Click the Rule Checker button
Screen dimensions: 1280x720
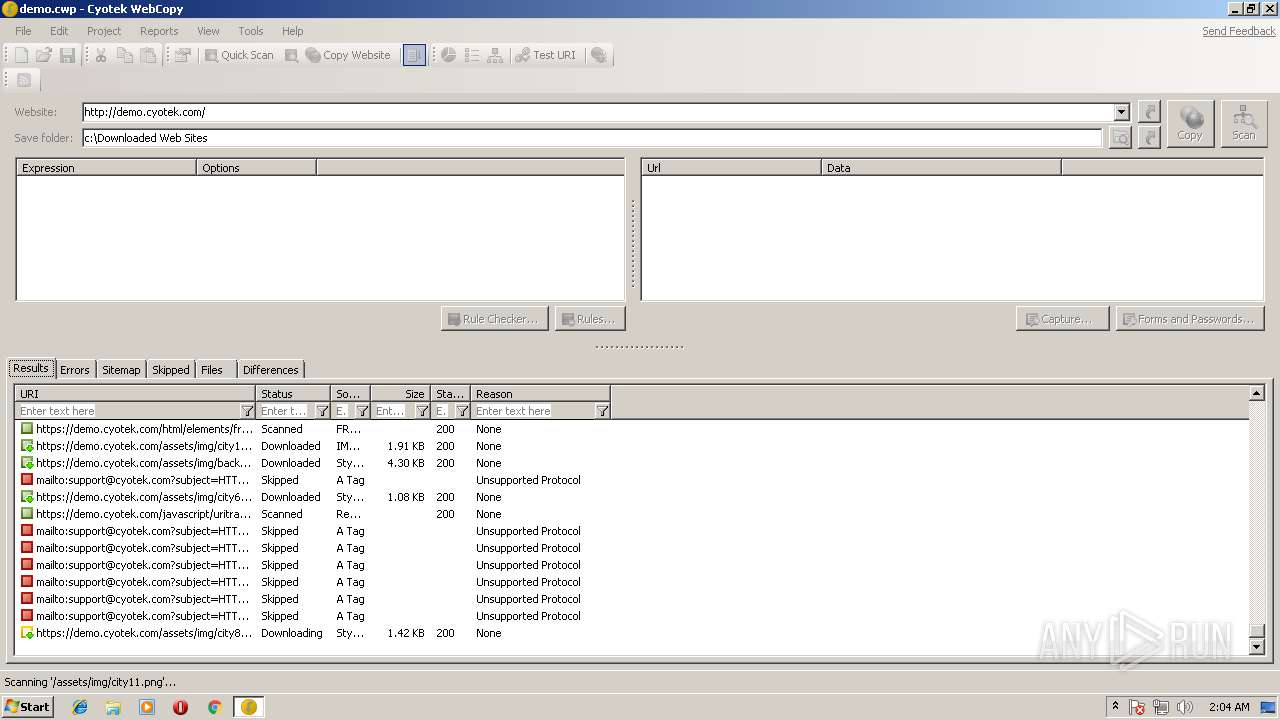494,319
